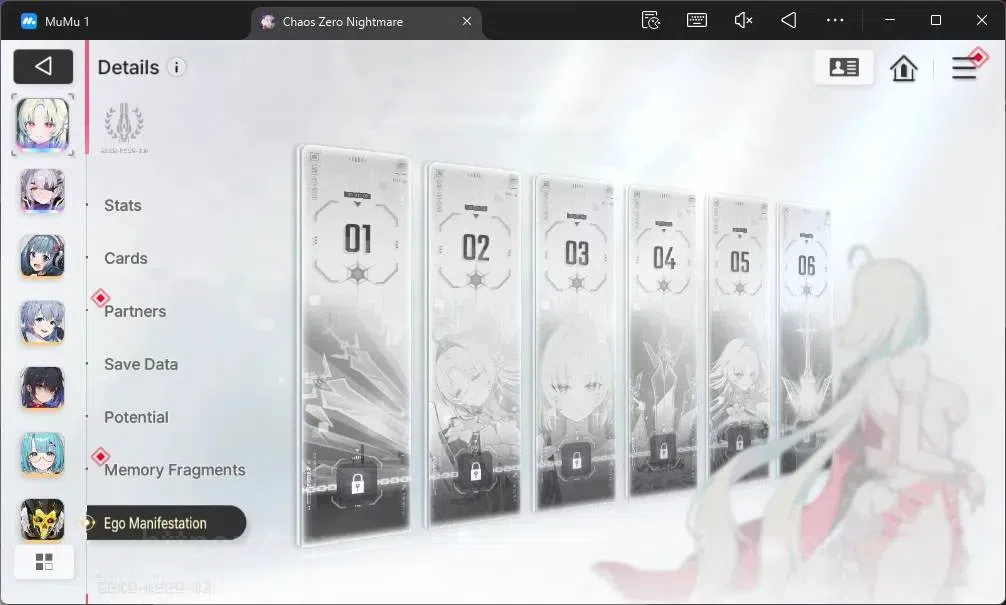Image resolution: width=1006 pixels, height=605 pixels.
Task: Open the Memory Fragments section
Action: coord(175,470)
